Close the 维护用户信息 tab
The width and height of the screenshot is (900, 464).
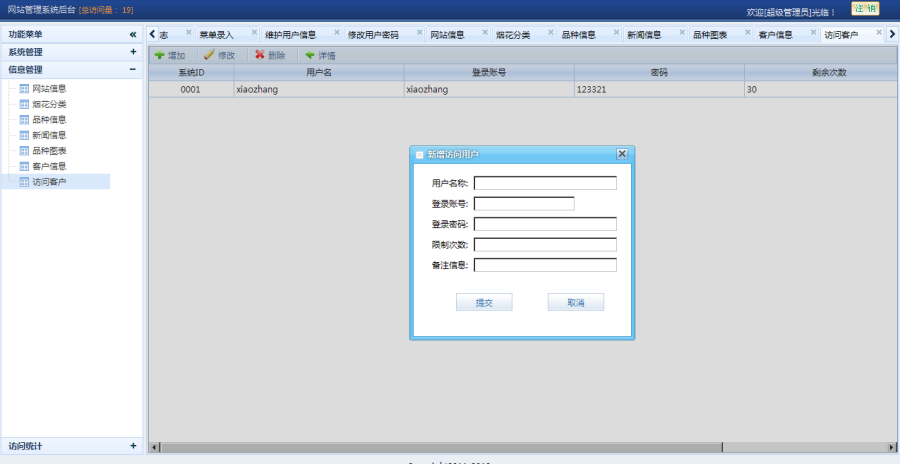[x=337, y=32]
